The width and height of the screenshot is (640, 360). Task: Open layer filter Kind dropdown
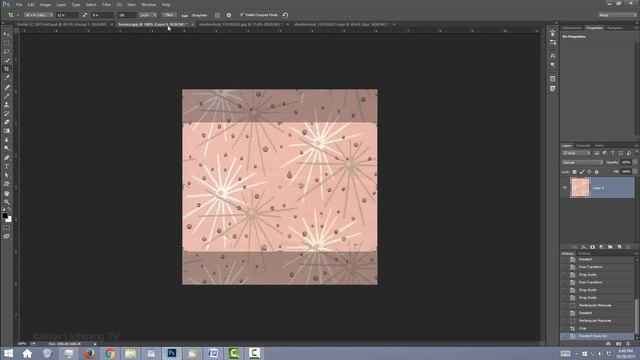click(x=576, y=153)
